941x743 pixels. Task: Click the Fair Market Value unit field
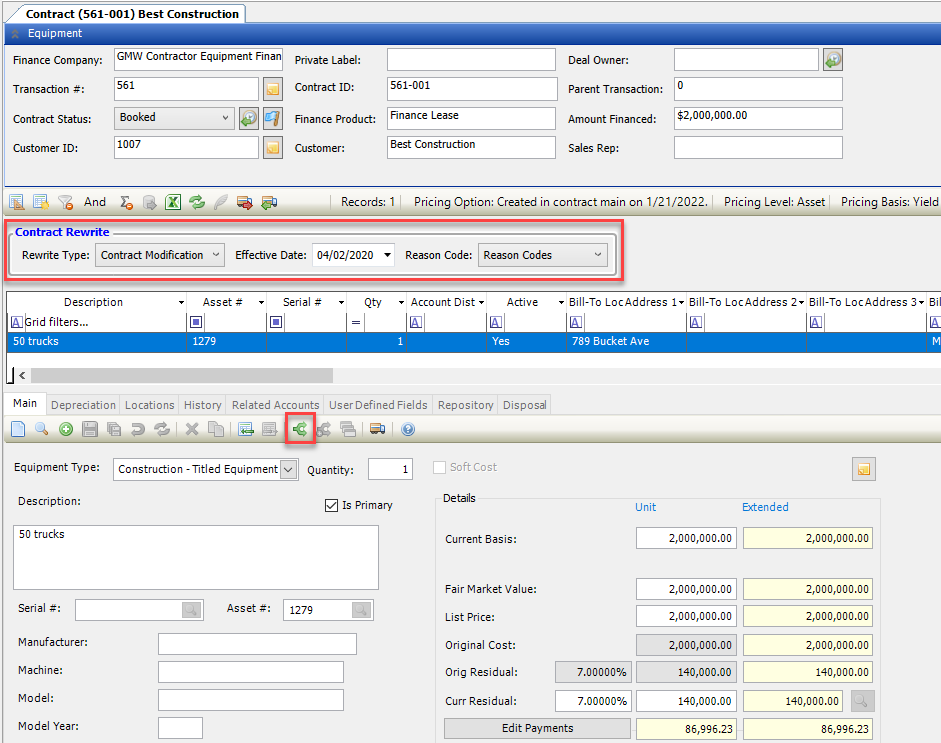tap(687, 589)
